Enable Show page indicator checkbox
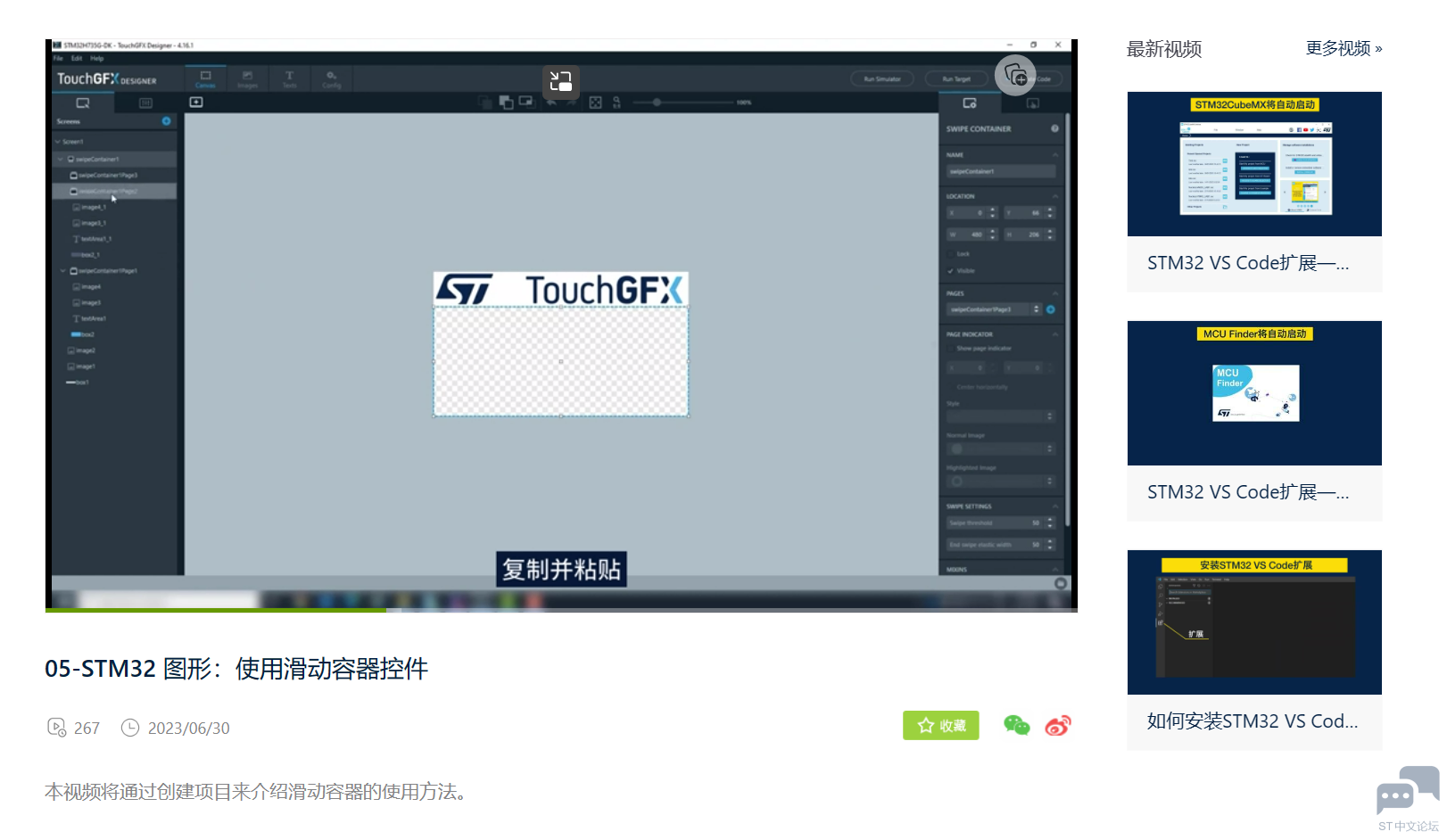 click(x=951, y=349)
